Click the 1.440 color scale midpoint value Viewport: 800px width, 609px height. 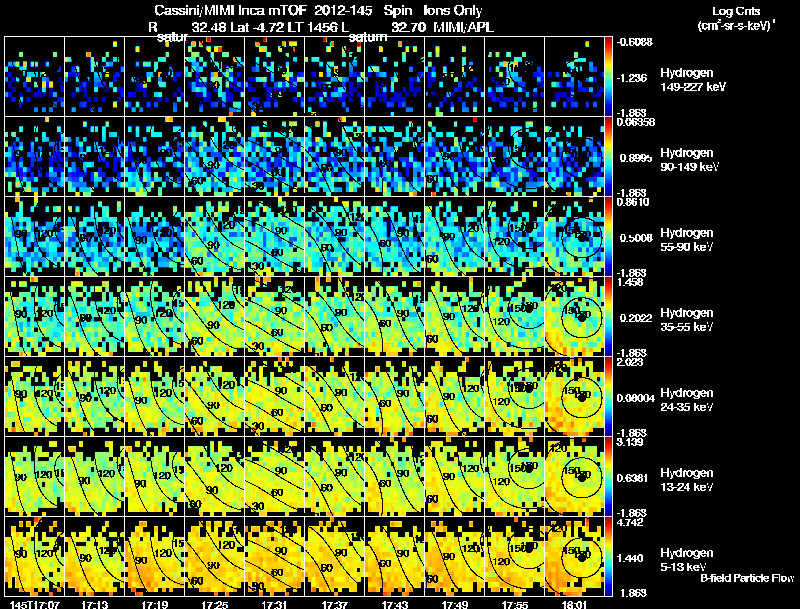coord(630,558)
